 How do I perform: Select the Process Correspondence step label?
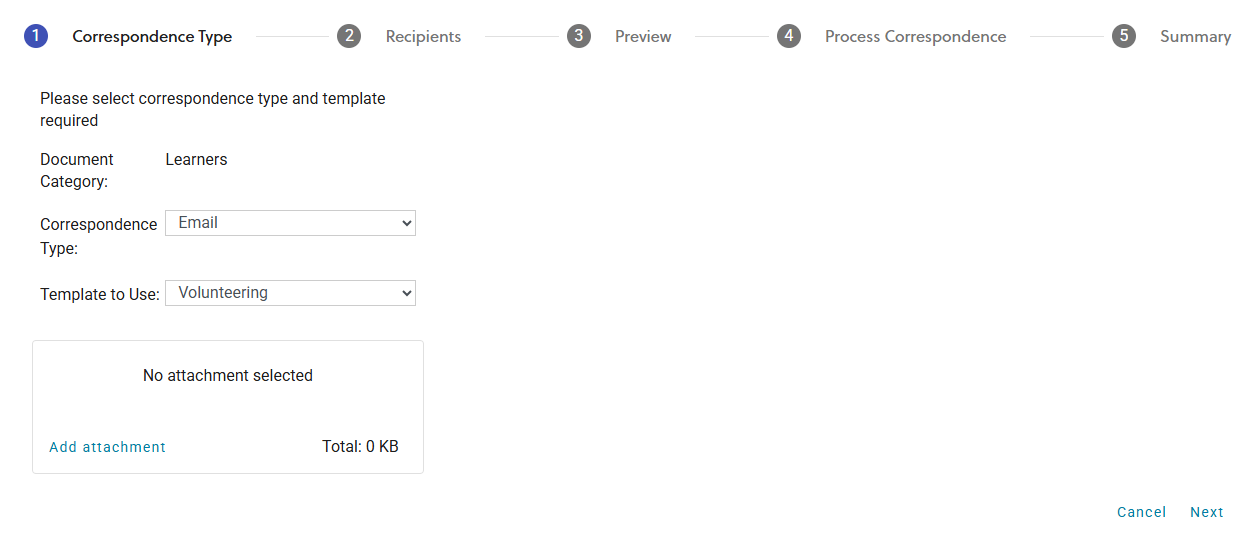(915, 37)
